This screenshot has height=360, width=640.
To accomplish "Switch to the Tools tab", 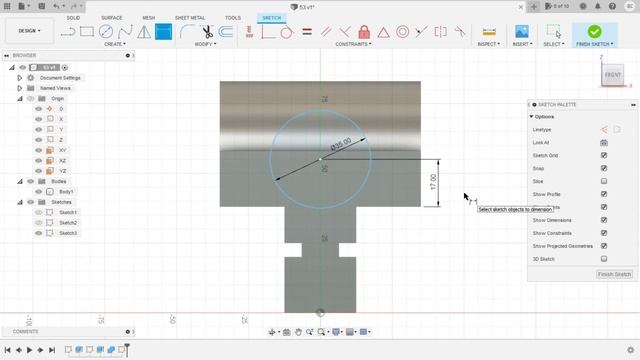I will point(233,18).
